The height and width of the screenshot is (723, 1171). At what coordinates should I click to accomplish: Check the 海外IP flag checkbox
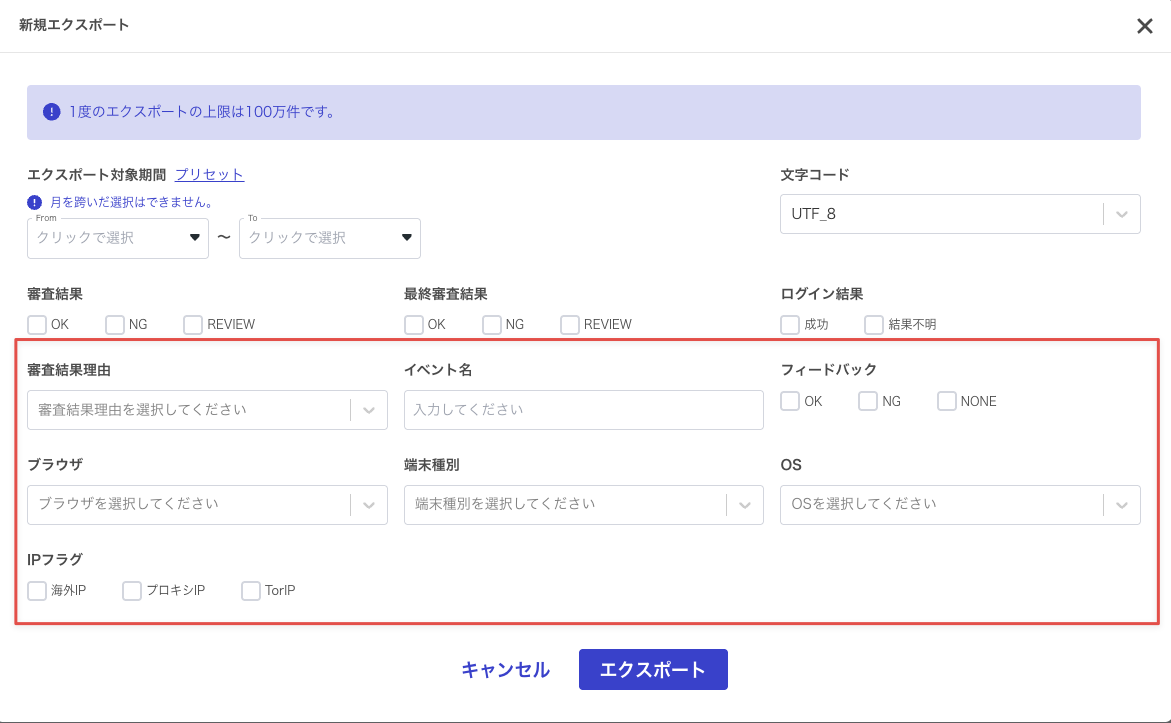point(37,591)
